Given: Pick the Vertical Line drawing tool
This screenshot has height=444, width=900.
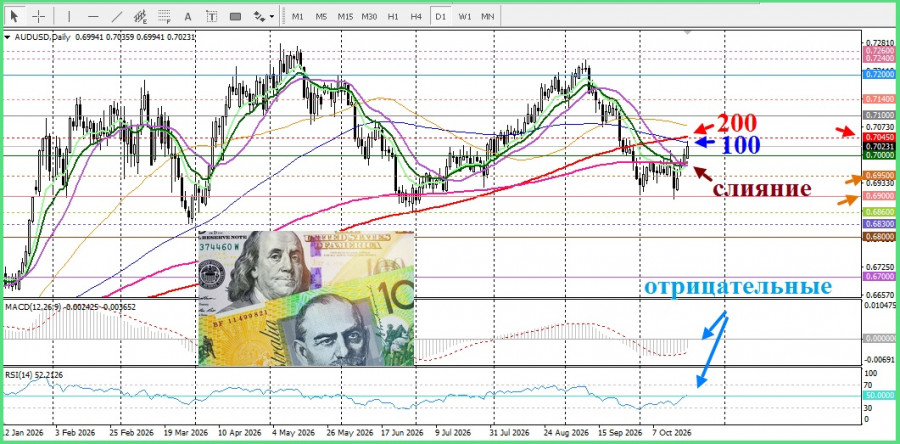Looking at the screenshot, I should point(69,16).
